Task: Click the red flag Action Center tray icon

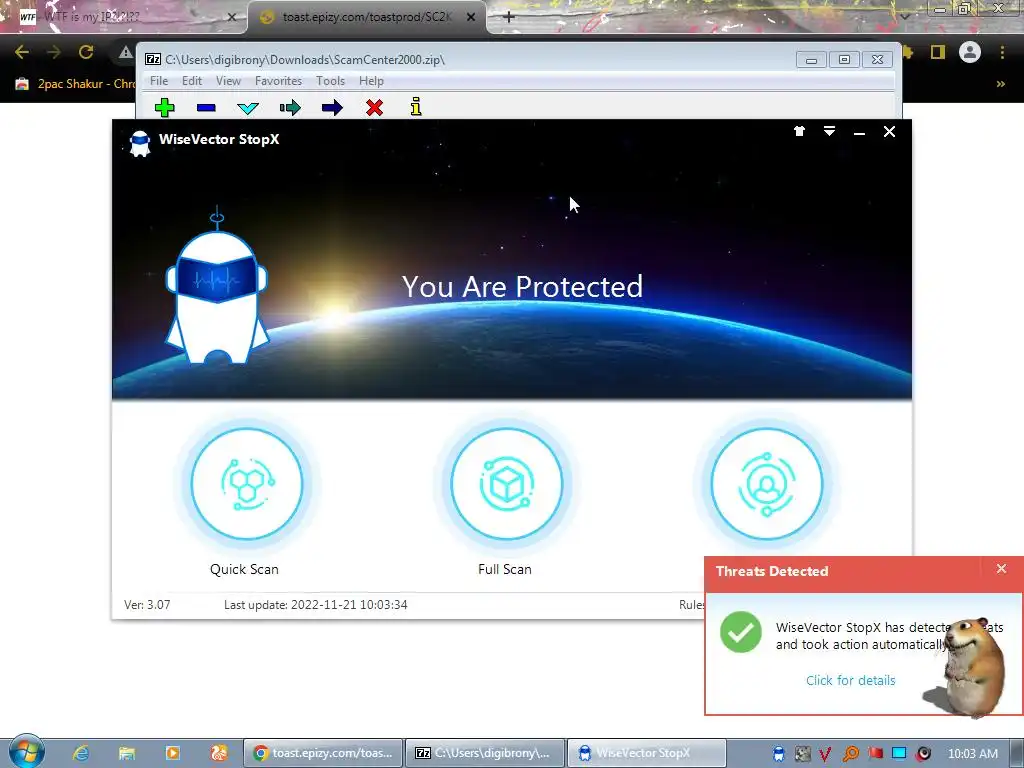Action: click(875, 754)
